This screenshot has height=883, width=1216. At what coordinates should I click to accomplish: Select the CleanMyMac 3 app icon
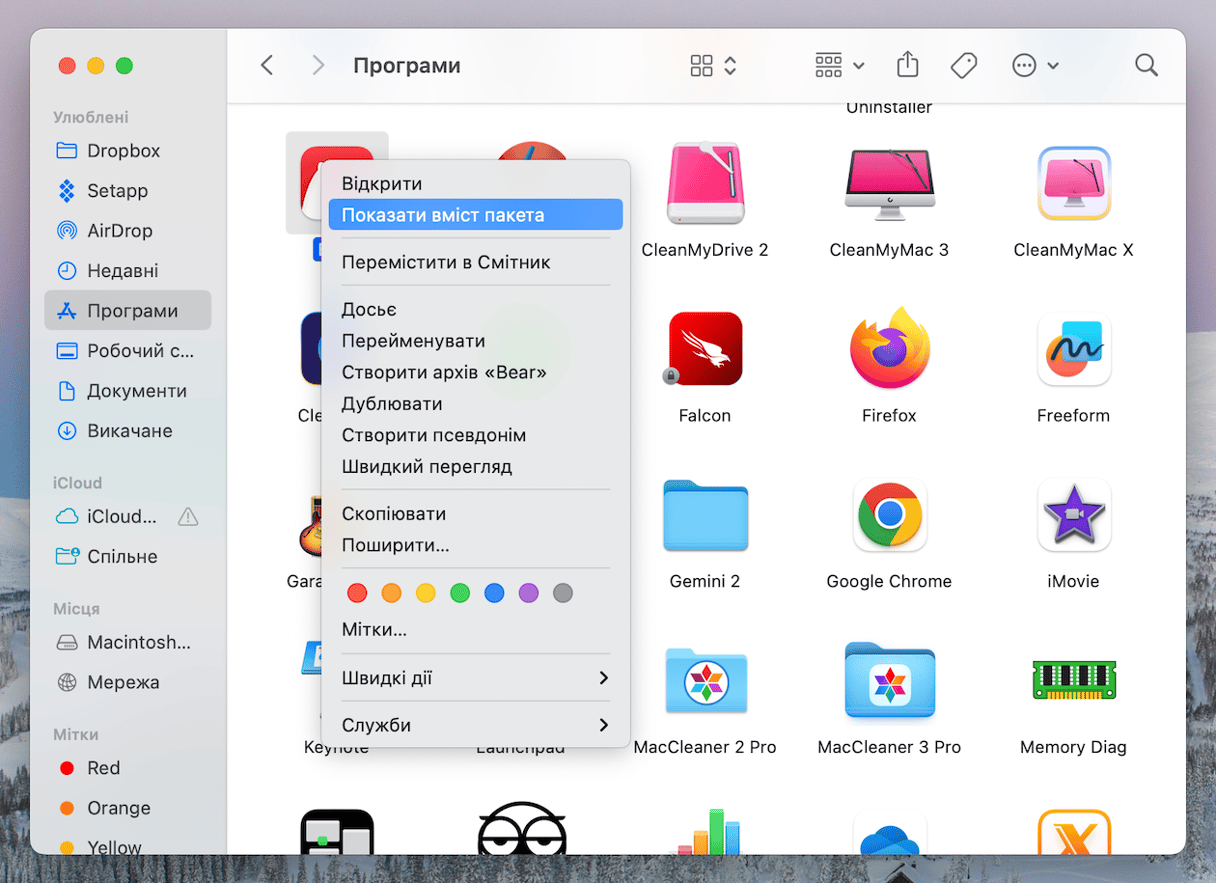[889, 184]
